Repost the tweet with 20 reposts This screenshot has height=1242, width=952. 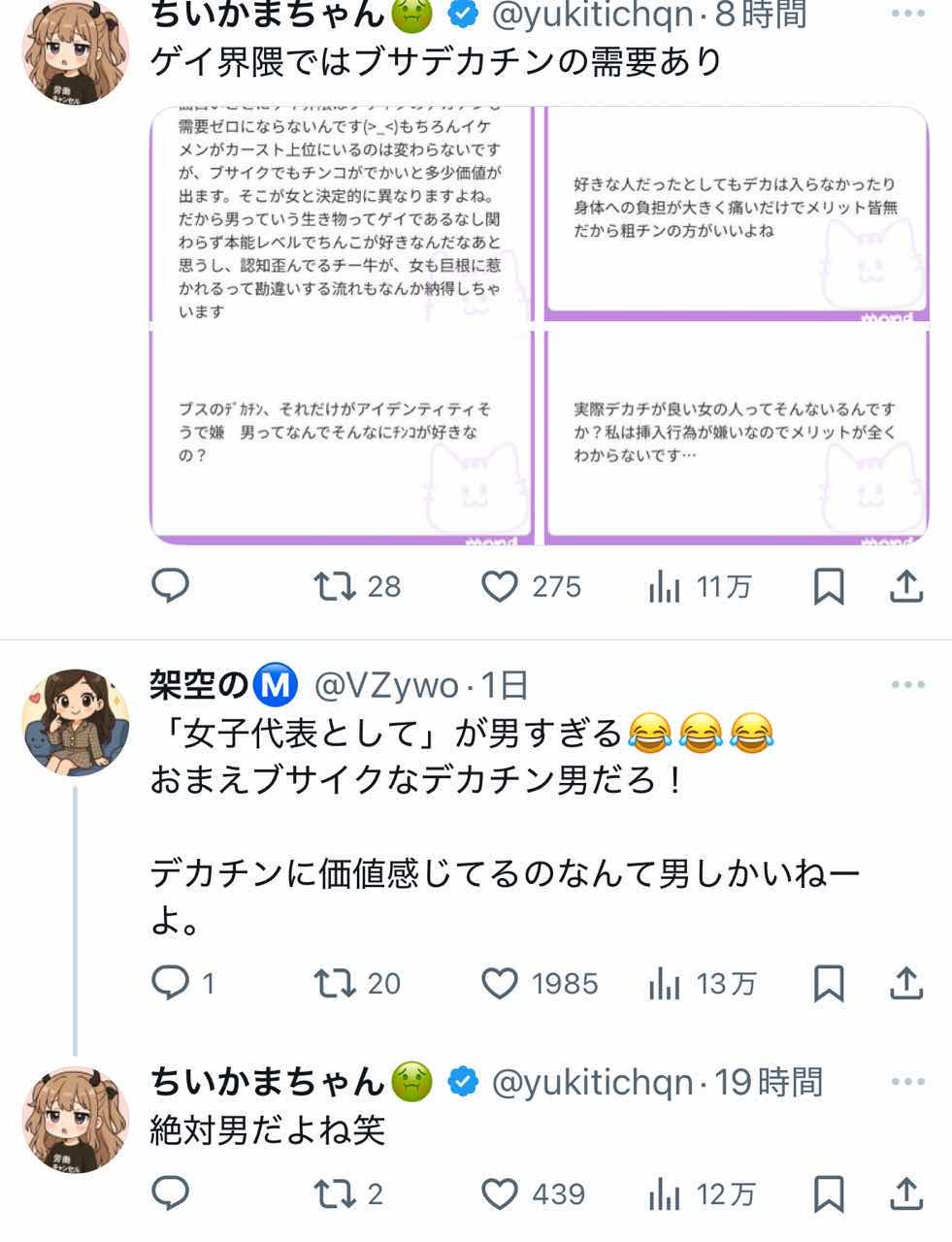356,983
